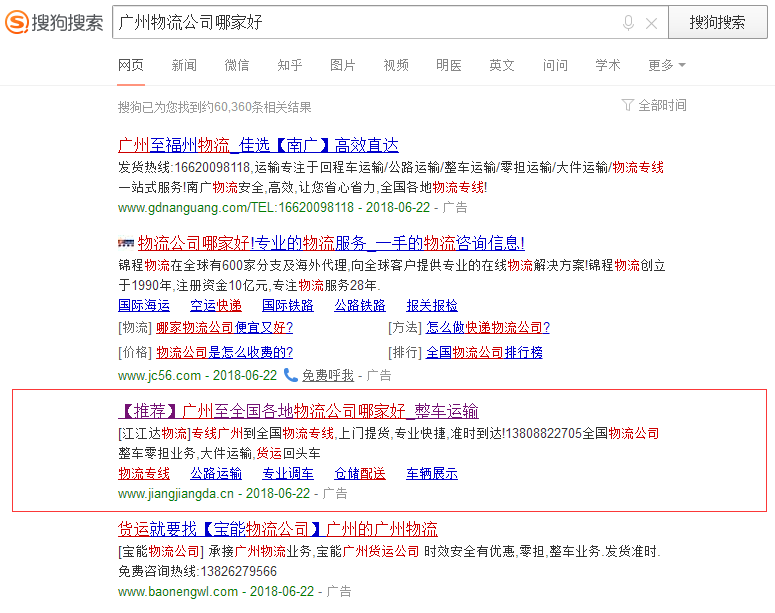Switch to the 学术 tab
Screen dimensions: 775x613
tap(608, 65)
